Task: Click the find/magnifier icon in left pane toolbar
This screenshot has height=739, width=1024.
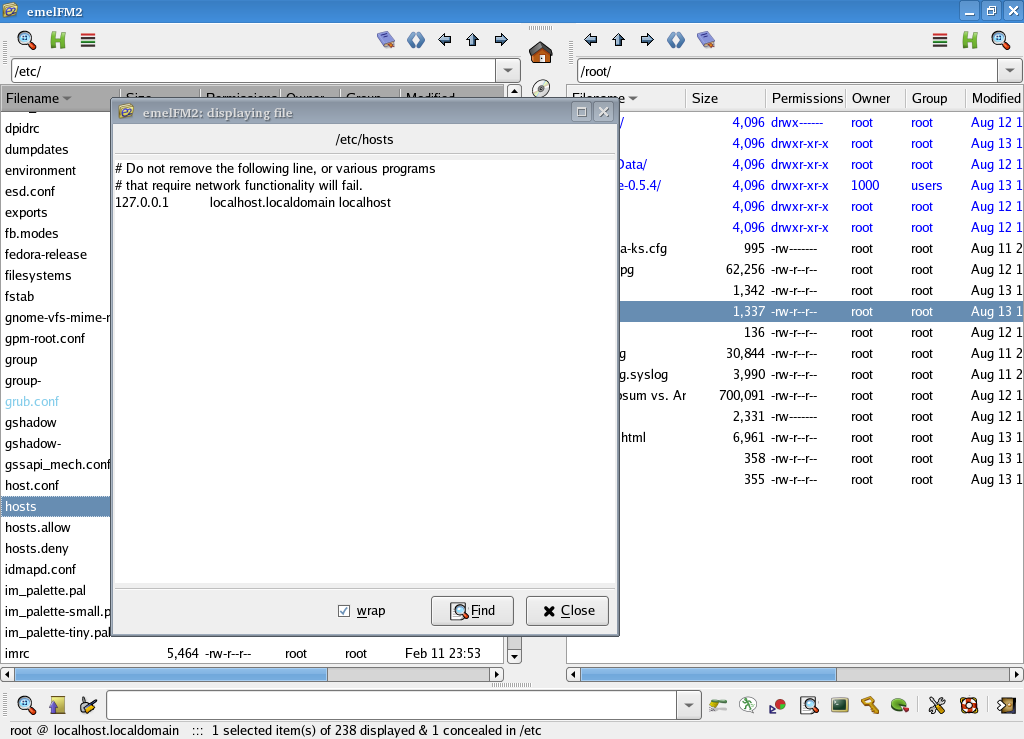Action: (x=27, y=40)
